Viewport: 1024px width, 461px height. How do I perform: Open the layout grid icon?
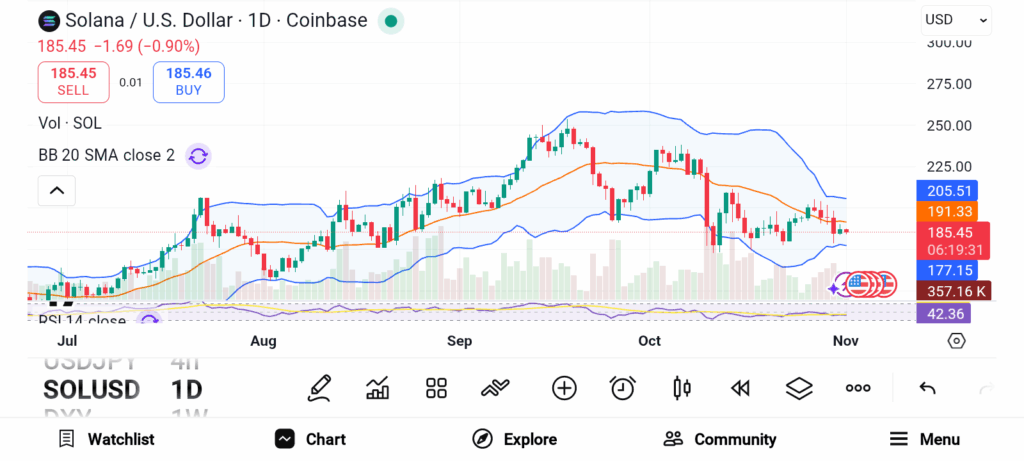(x=436, y=388)
